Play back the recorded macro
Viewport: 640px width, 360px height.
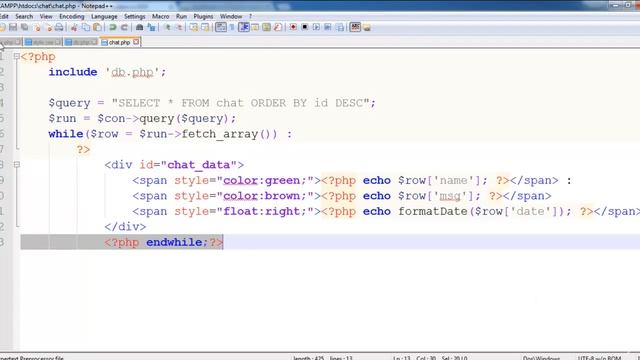click(x=316, y=27)
